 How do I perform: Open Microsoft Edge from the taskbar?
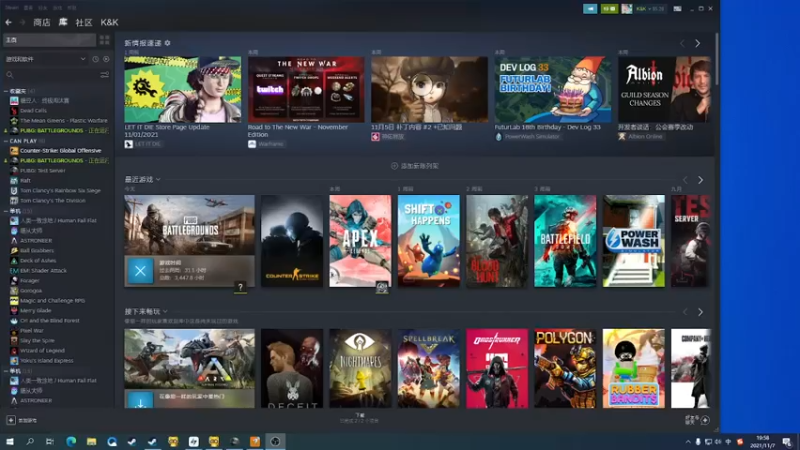pos(71,441)
